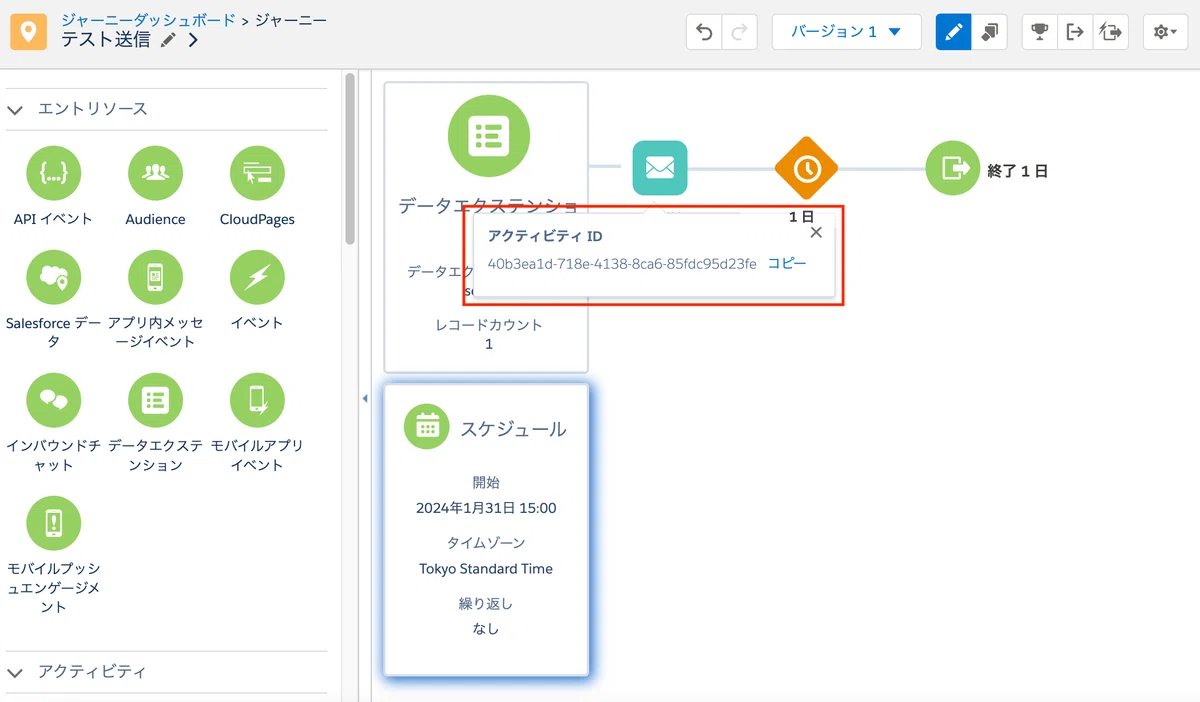Click the 終了 1 日 label
The image size is (1200, 702).
coord(1017,171)
